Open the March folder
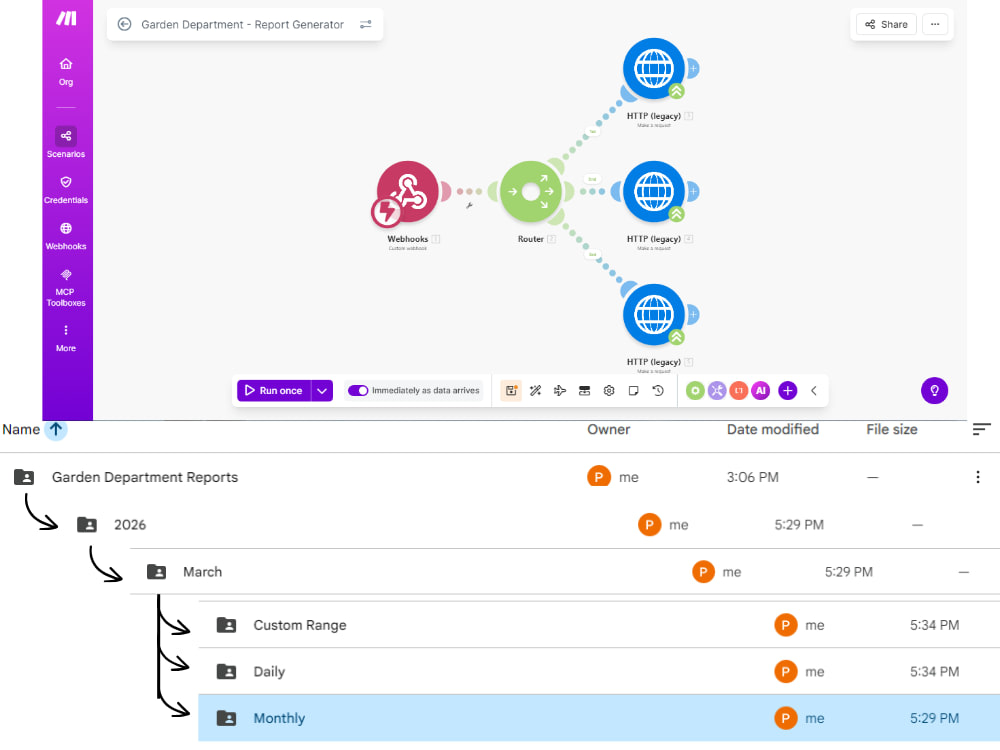 202,571
